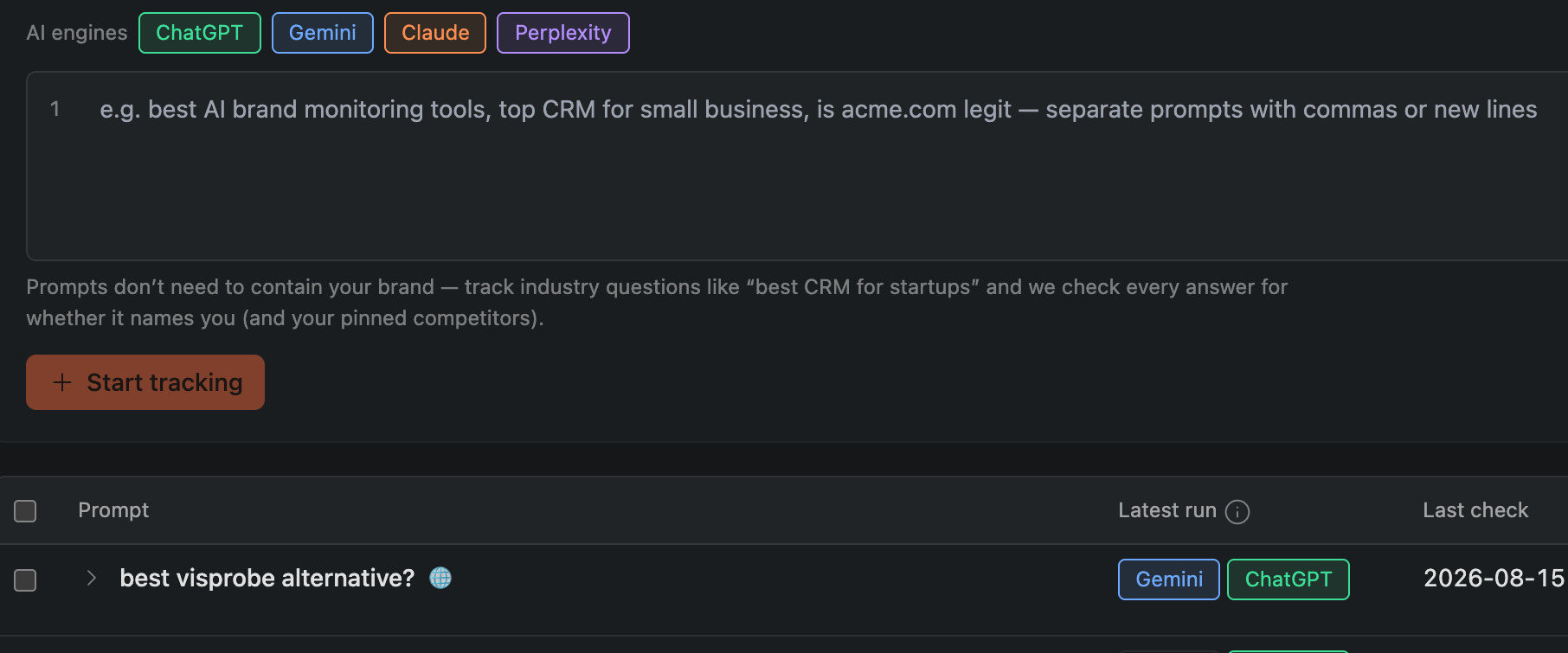This screenshot has width=1568, height=653.
Task: Click the Last check column header
Action: coord(1475,510)
